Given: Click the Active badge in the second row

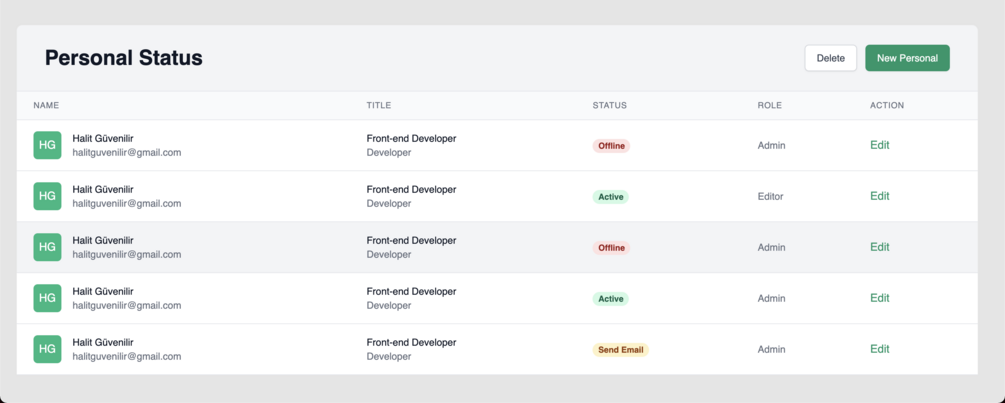Looking at the screenshot, I should [610, 197].
